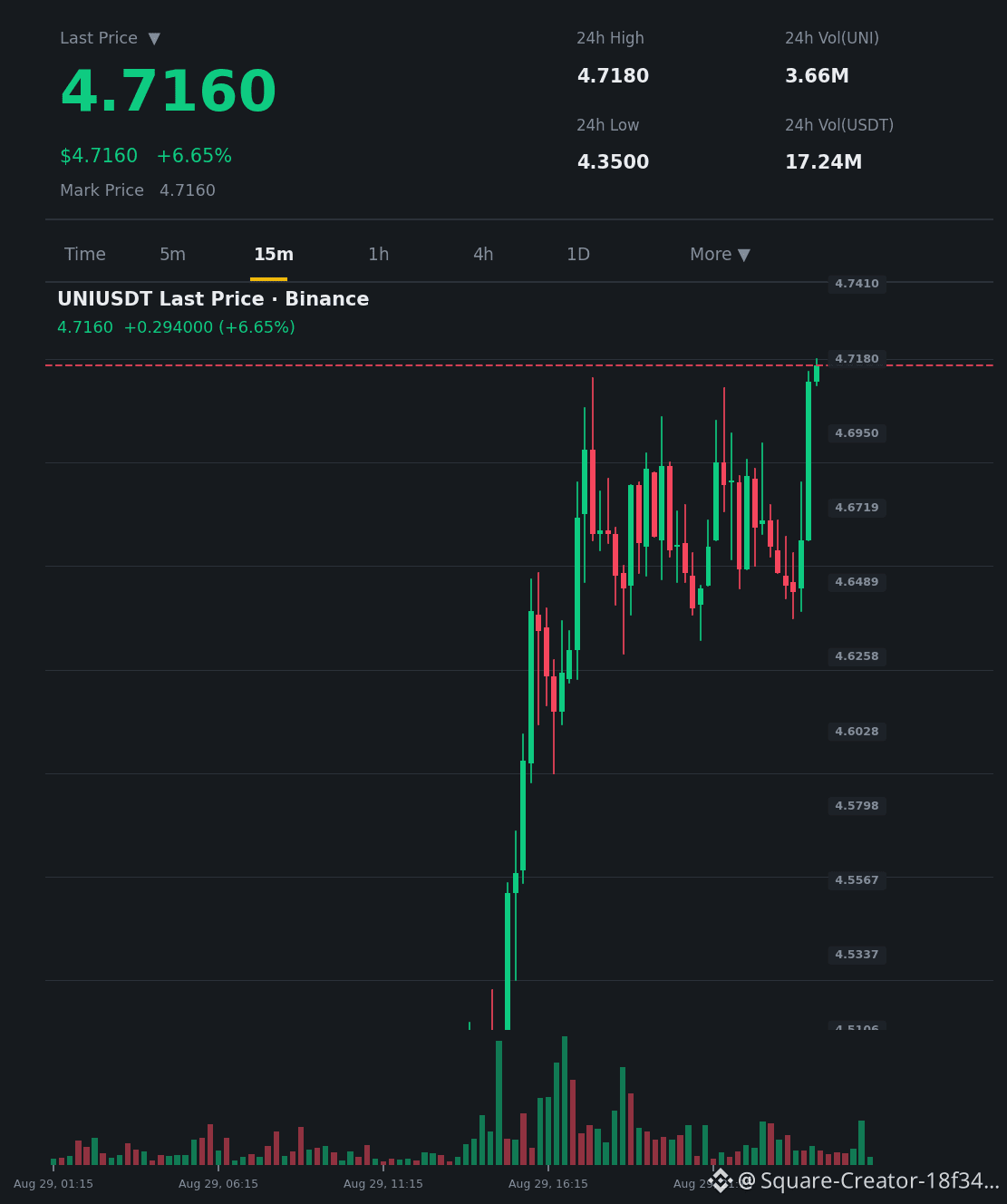The height and width of the screenshot is (1204, 1007).
Task: Click the 24h High value 4.7180
Action: coord(613,76)
